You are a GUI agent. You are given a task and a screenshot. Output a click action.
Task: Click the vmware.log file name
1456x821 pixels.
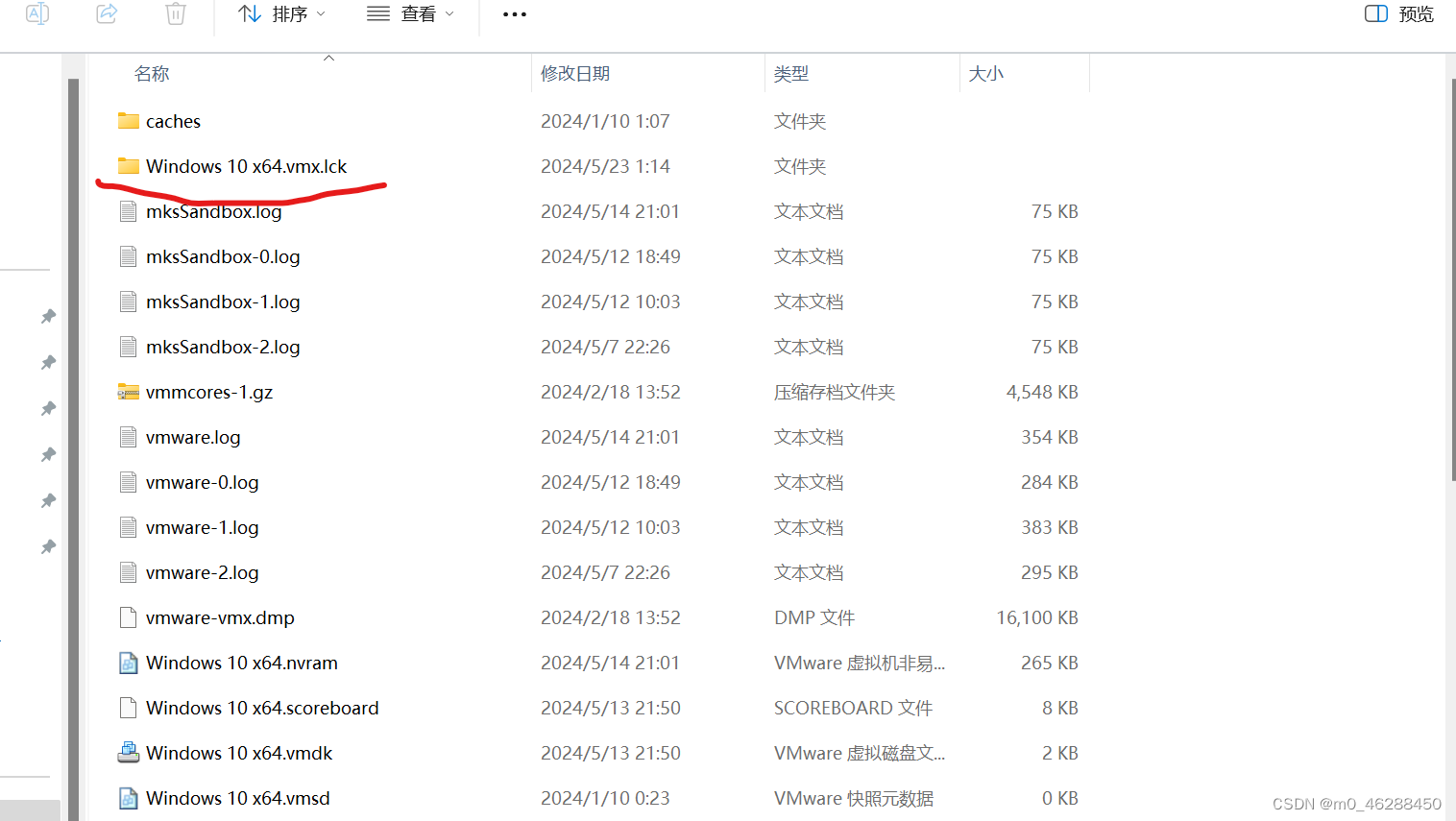click(x=193, y=437)
